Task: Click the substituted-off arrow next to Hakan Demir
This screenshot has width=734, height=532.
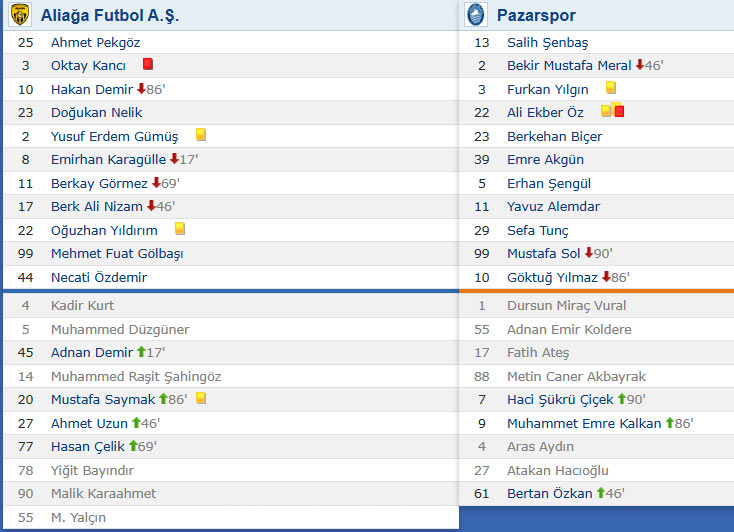Action: click(x=141, y=89)
